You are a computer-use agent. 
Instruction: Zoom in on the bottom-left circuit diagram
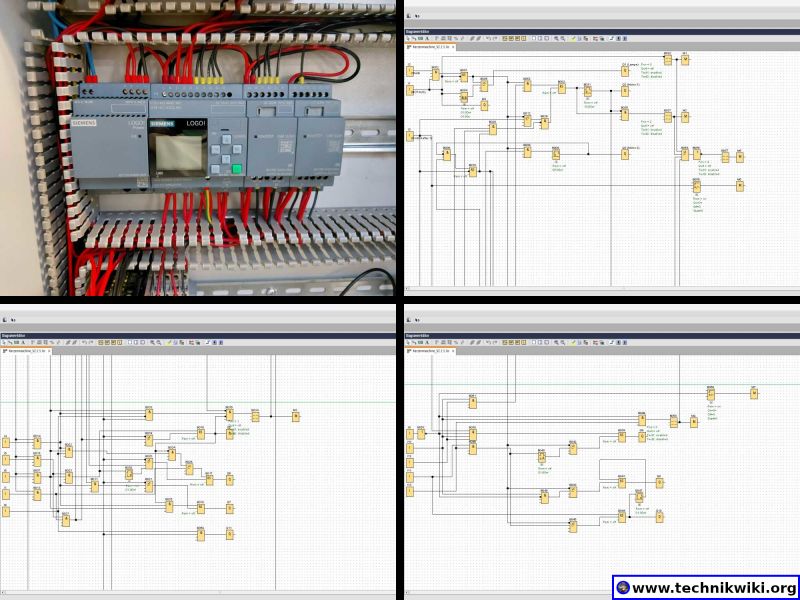click(x=152, y=342)
